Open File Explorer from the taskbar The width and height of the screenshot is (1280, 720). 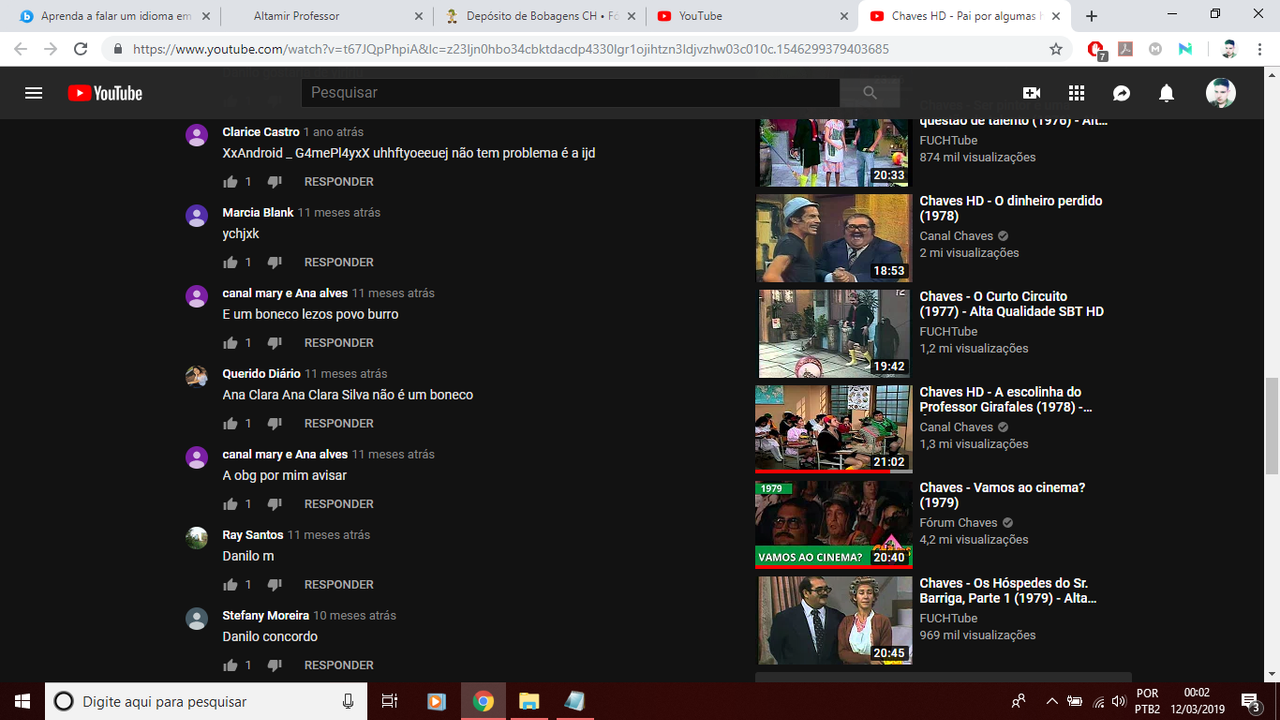[529, 701]
